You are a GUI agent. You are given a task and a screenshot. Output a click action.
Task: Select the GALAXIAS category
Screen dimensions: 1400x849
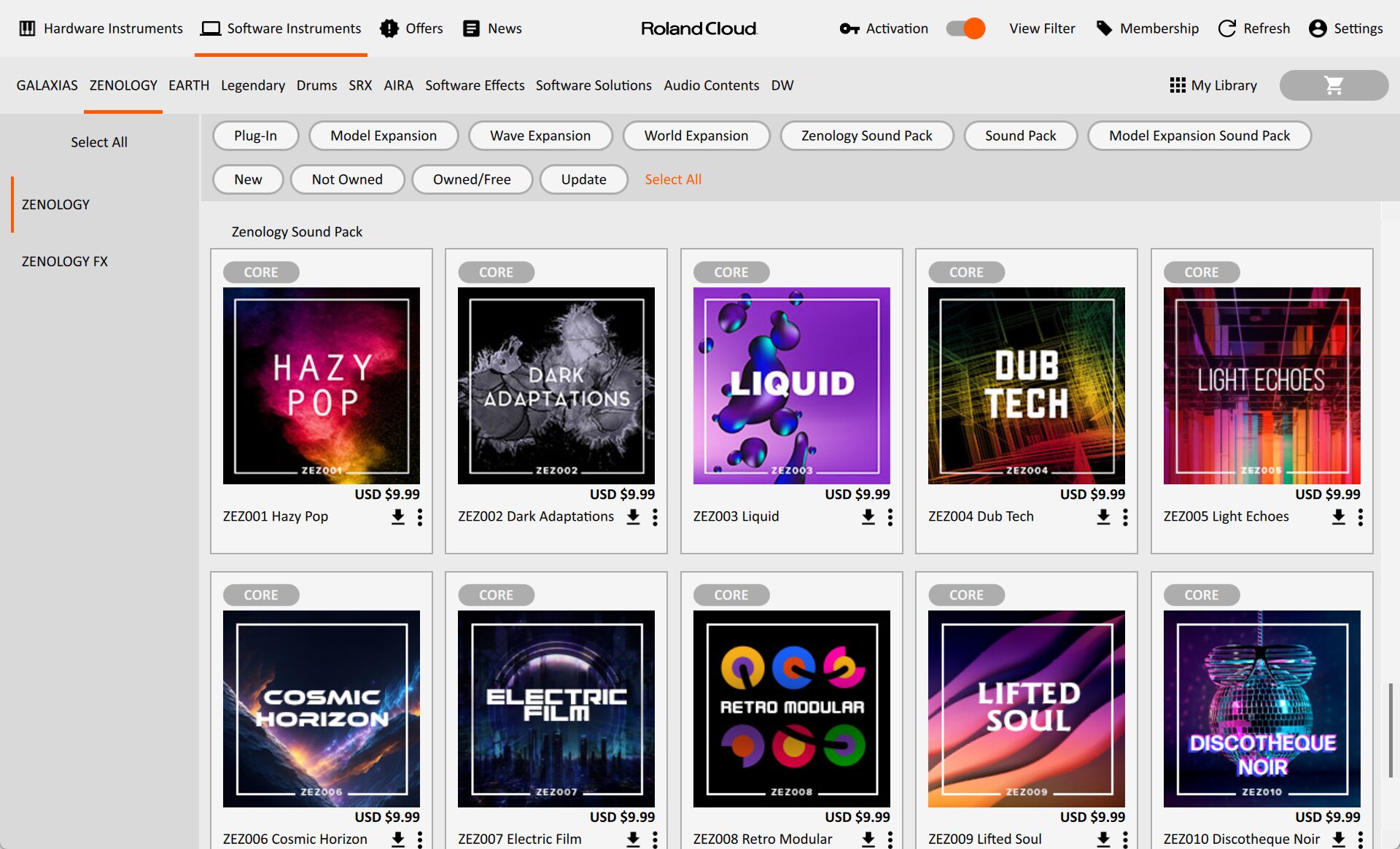pyautogui.click(x=47, y=85)
